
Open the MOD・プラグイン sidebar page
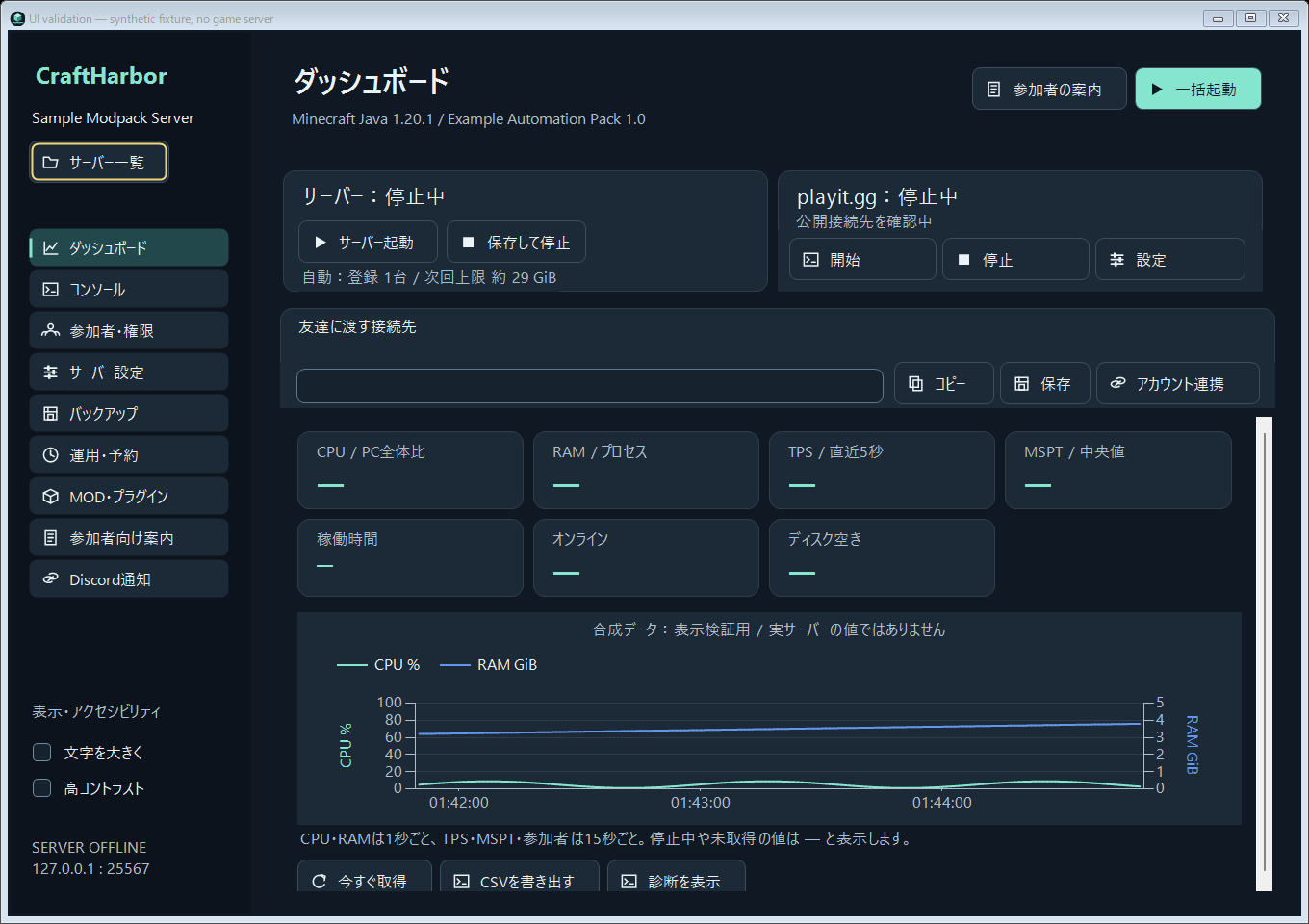(x=129, y=496)
